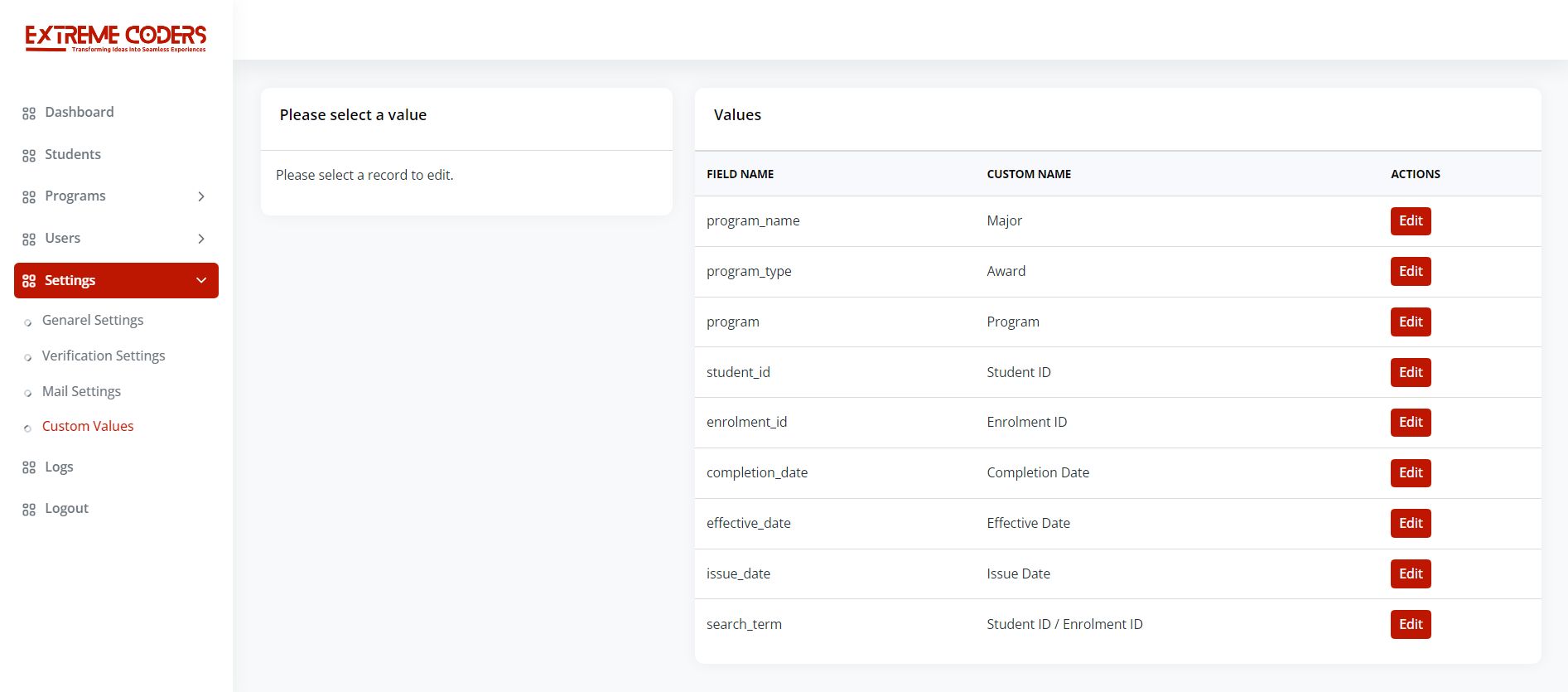The image size is (1568, 692).
Task: Open Verification Settings submenu item
Action: (104, 356)
